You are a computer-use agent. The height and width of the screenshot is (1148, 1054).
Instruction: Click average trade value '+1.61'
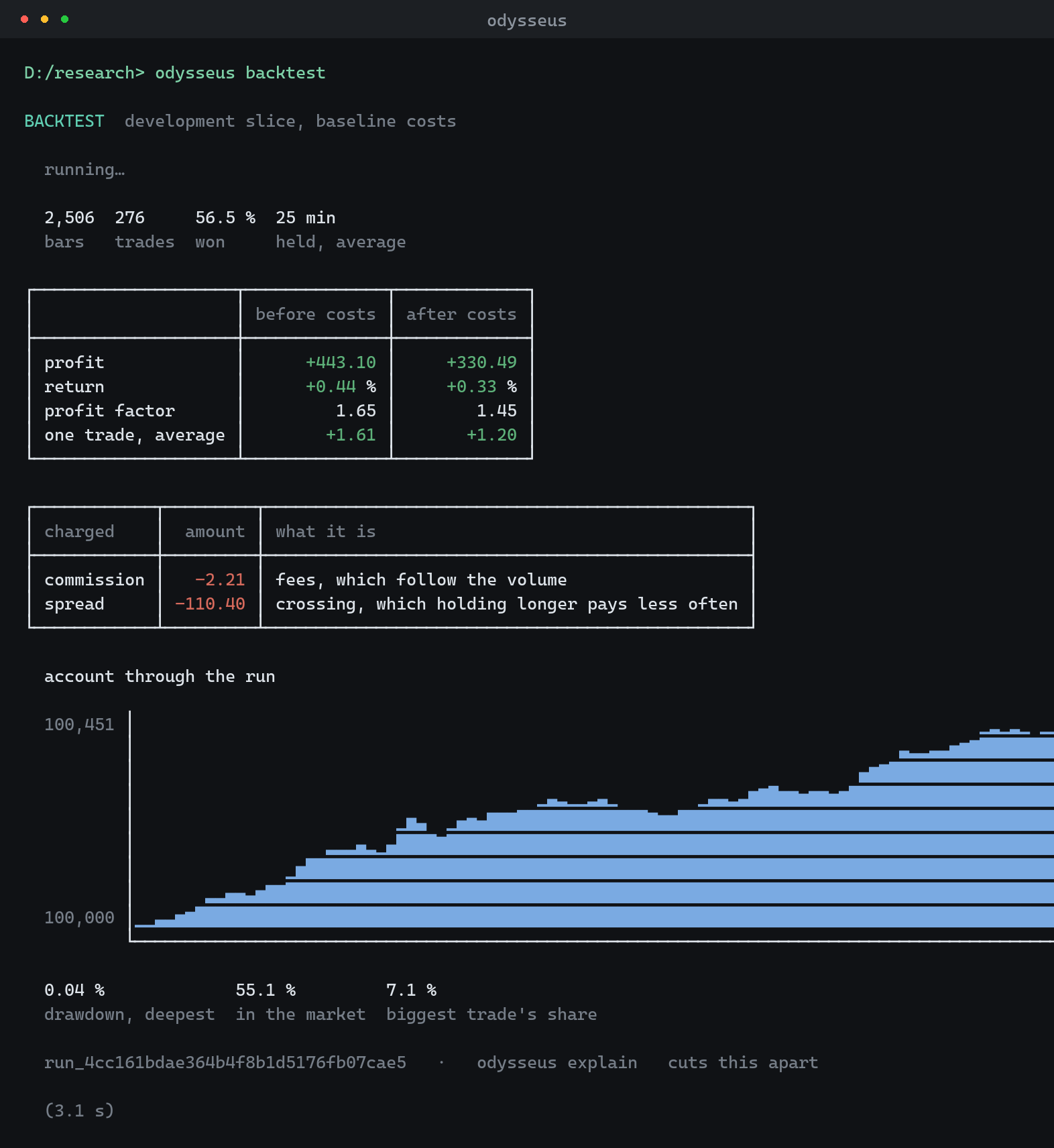click(351, 435)
